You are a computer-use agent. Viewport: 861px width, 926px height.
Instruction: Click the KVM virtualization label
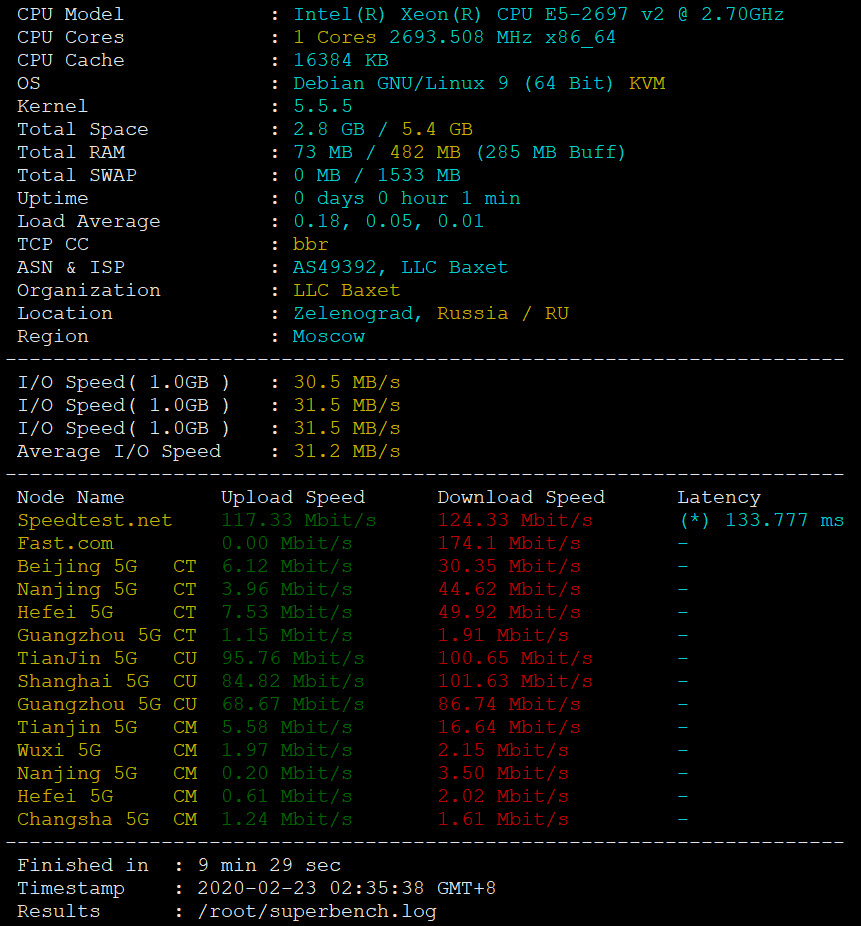point(647,83)
